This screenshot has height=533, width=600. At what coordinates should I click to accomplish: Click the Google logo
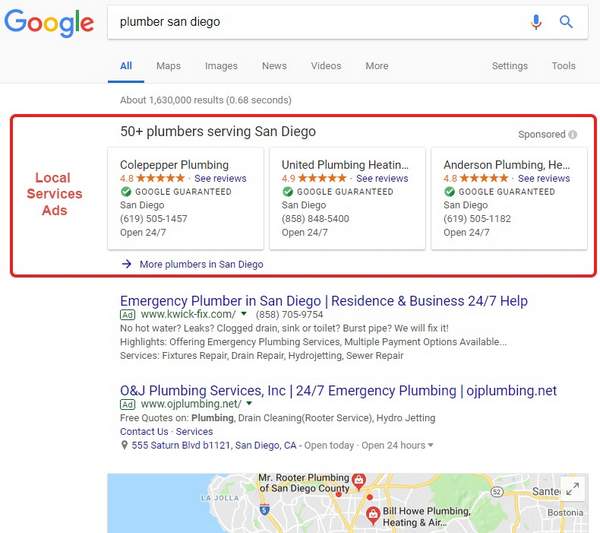tap(48, 23)
